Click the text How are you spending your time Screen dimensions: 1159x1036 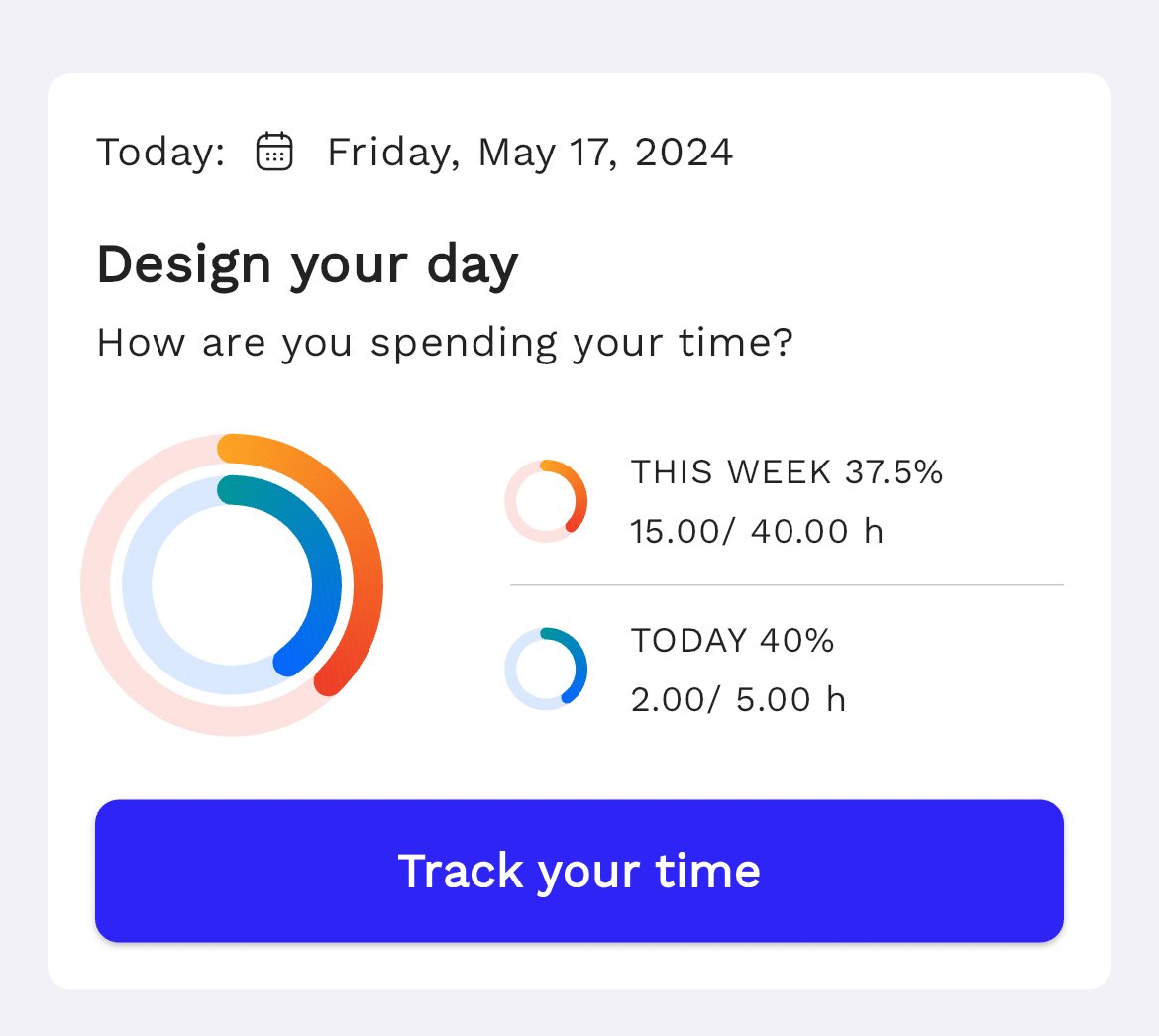(446, 342)
